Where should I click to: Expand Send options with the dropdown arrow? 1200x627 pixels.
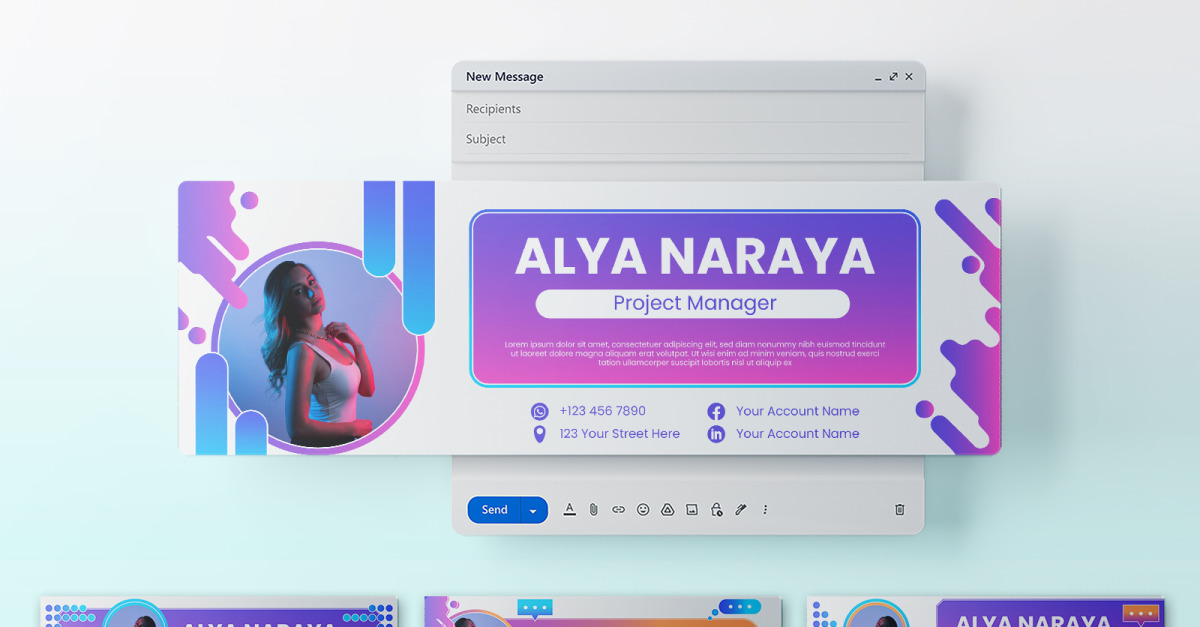tap(534, 509)
